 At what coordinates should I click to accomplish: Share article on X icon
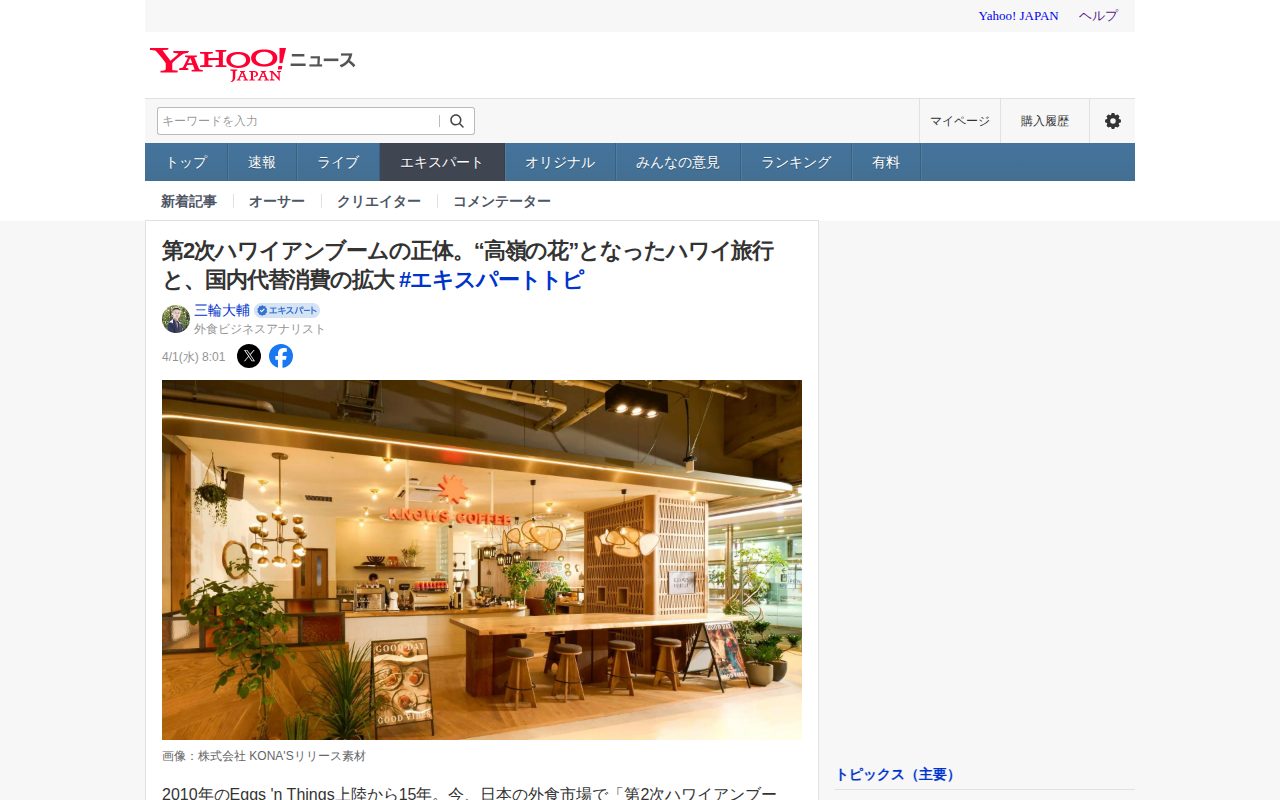pyautogui.click(x=249, y=356)
